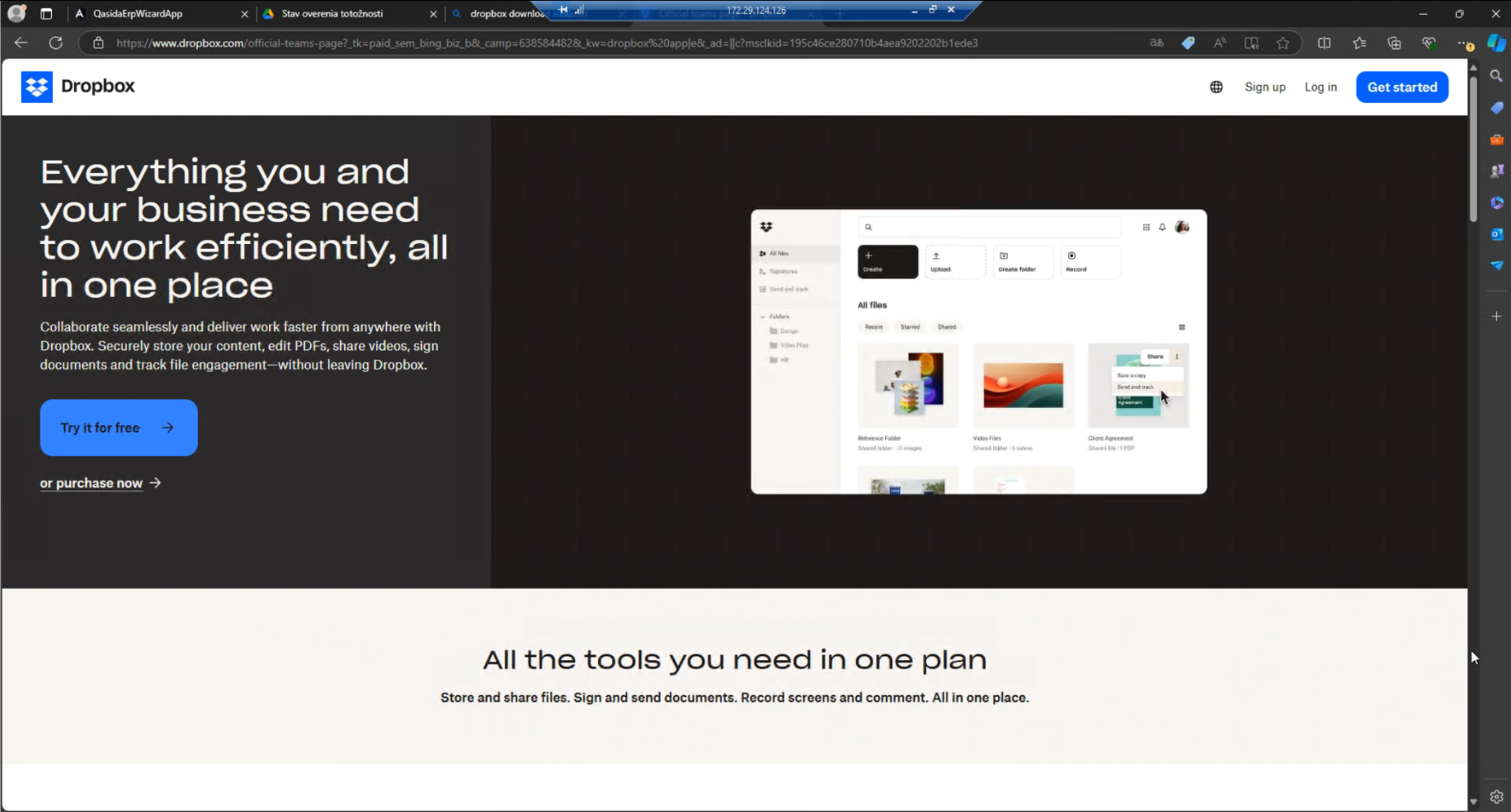Switch to Stav overenia totožnosti tab

pyautogui.click(x=332, y=14)
